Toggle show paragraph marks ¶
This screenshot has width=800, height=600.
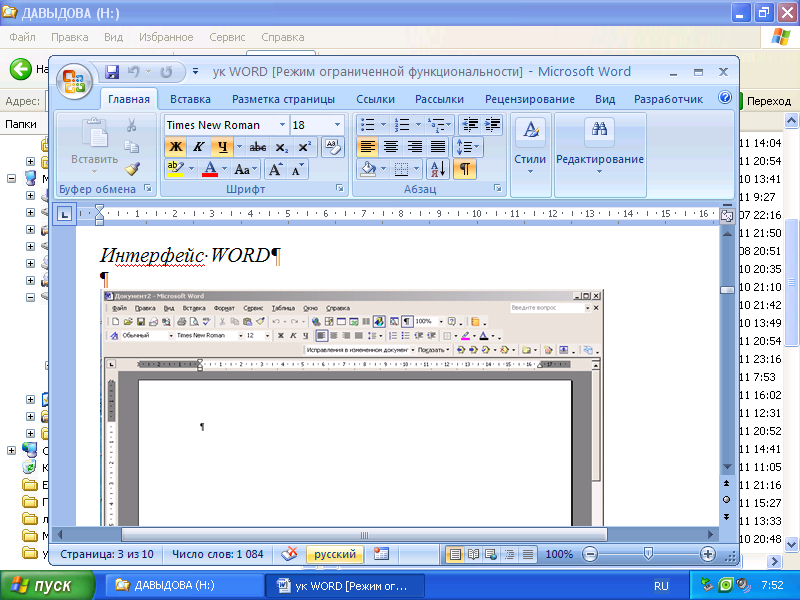pyautogui.click(x=465, y=169)
